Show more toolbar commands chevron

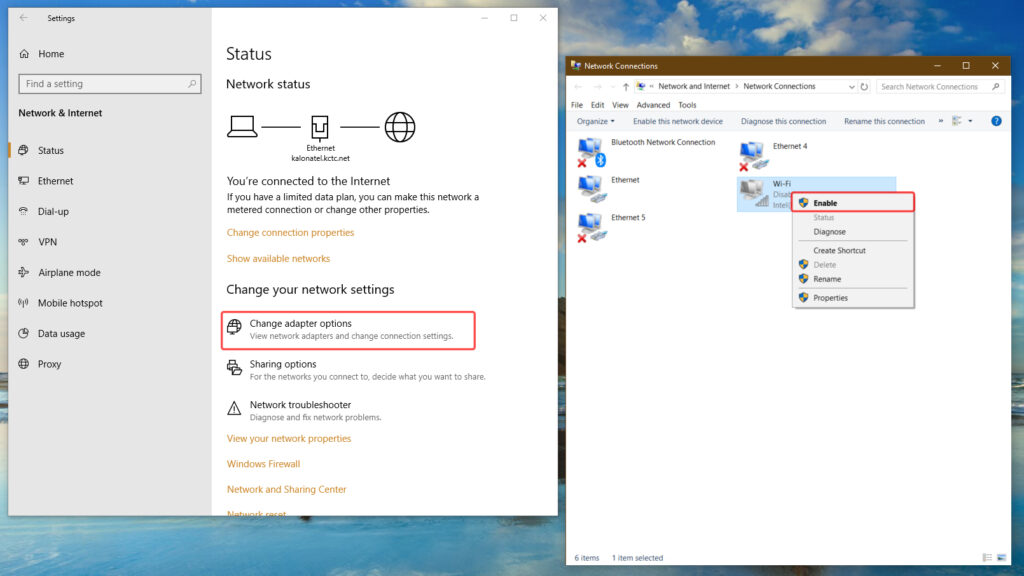coord(941,121)
